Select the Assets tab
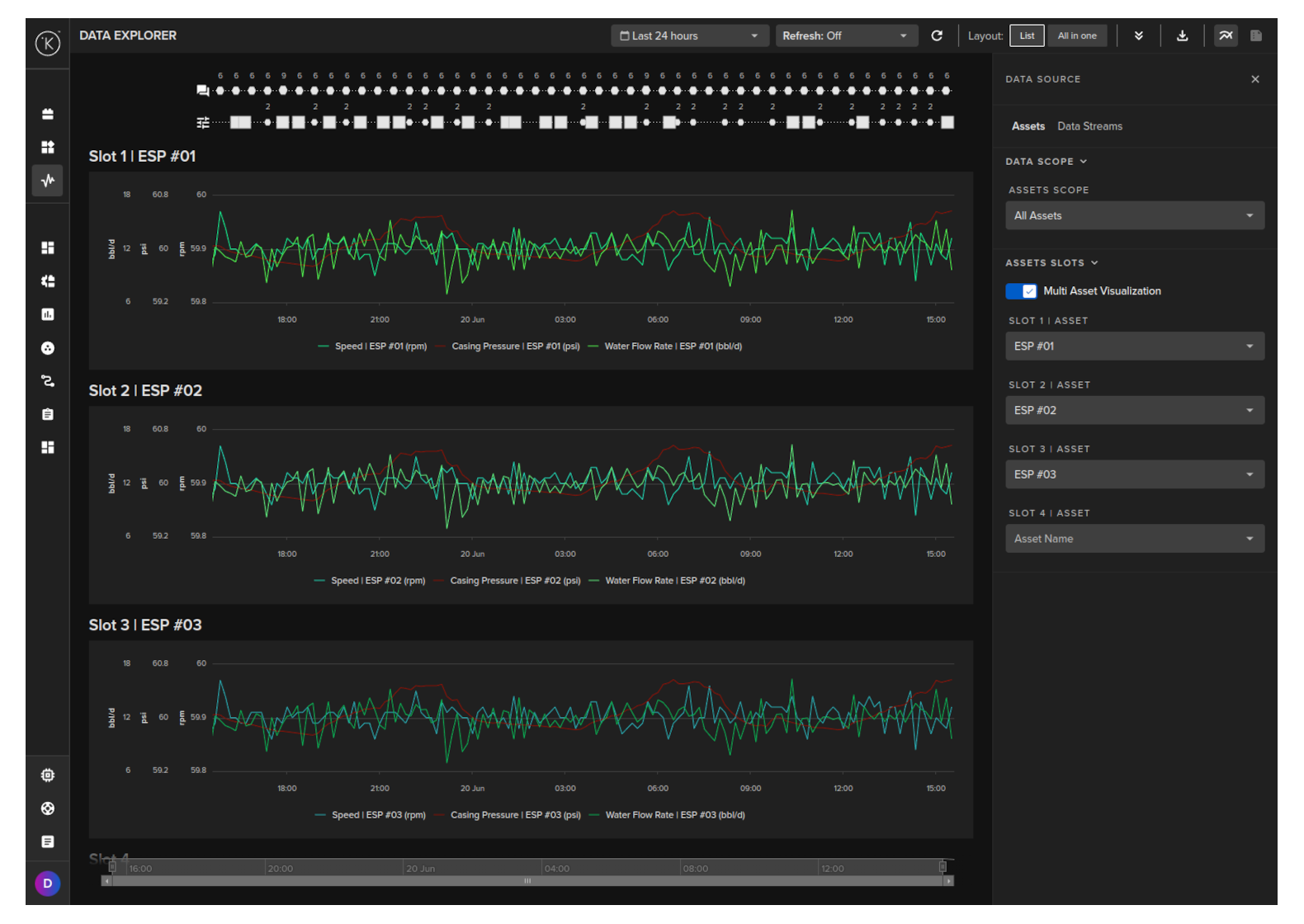 [x=1028, y=126]
